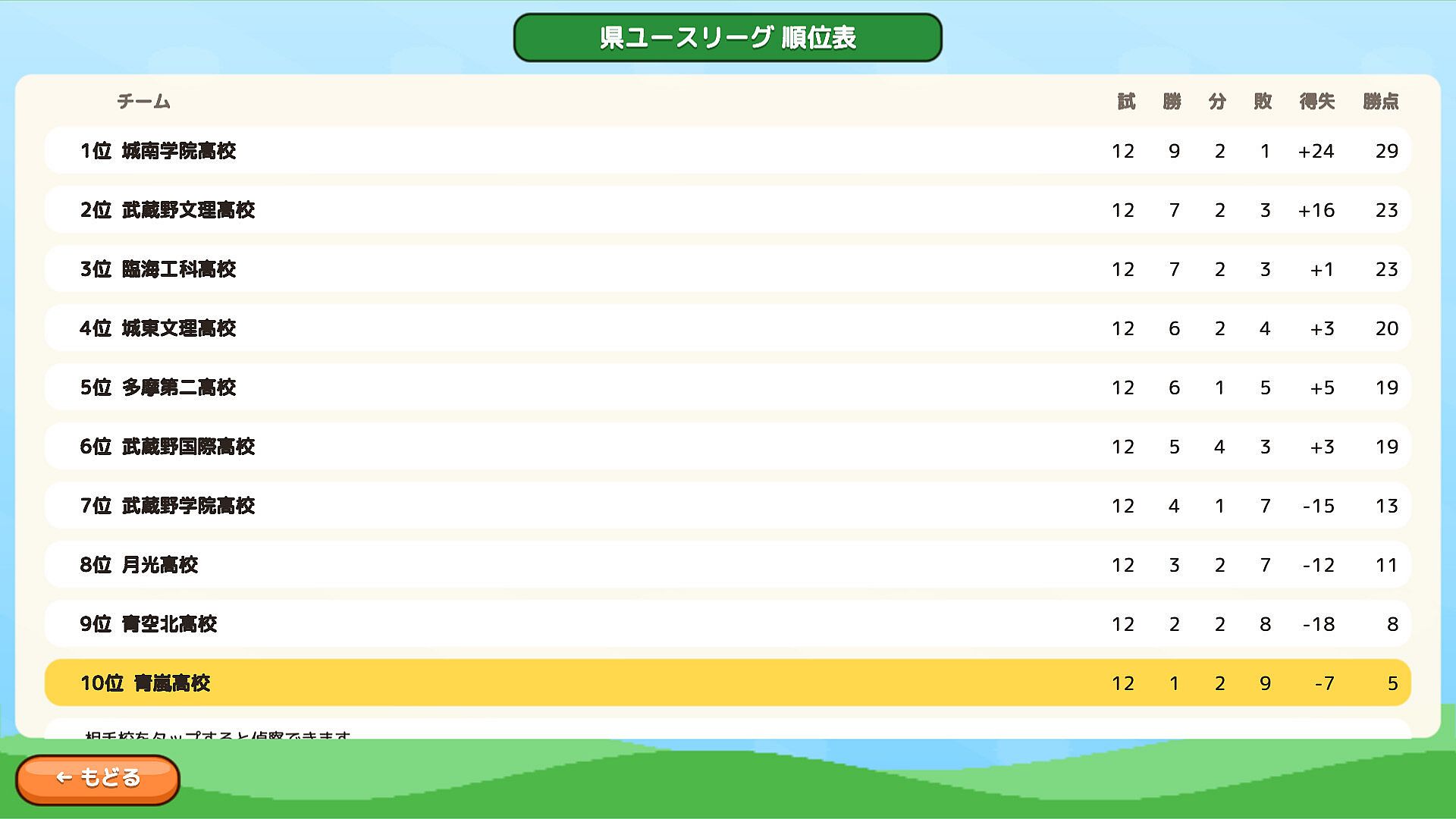The height and width of the screenshot is (819, 1456).
Task: Click the 29 points value for 城南学院高校
Action: (1386, 151)
